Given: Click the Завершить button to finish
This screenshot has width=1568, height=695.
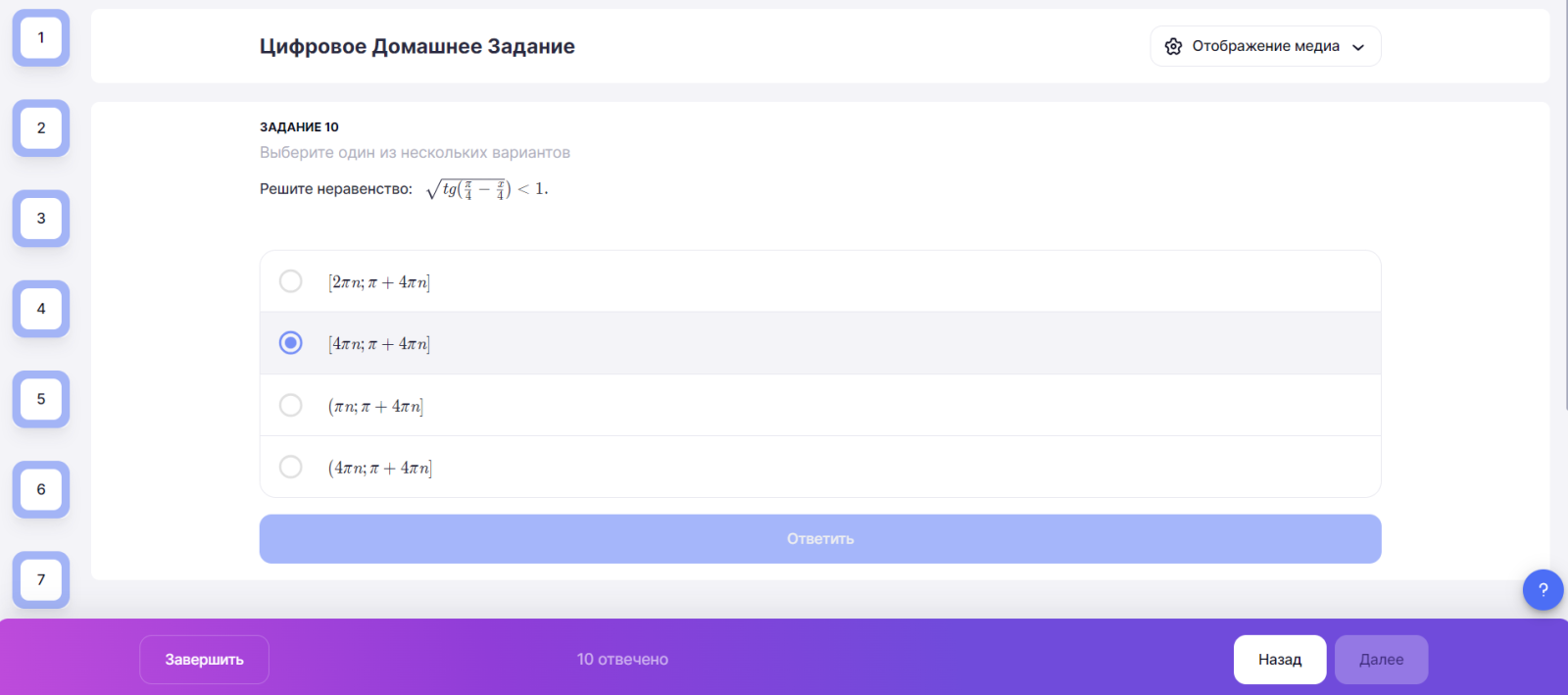Looking at the screenshot, I should tap(204, 660).
